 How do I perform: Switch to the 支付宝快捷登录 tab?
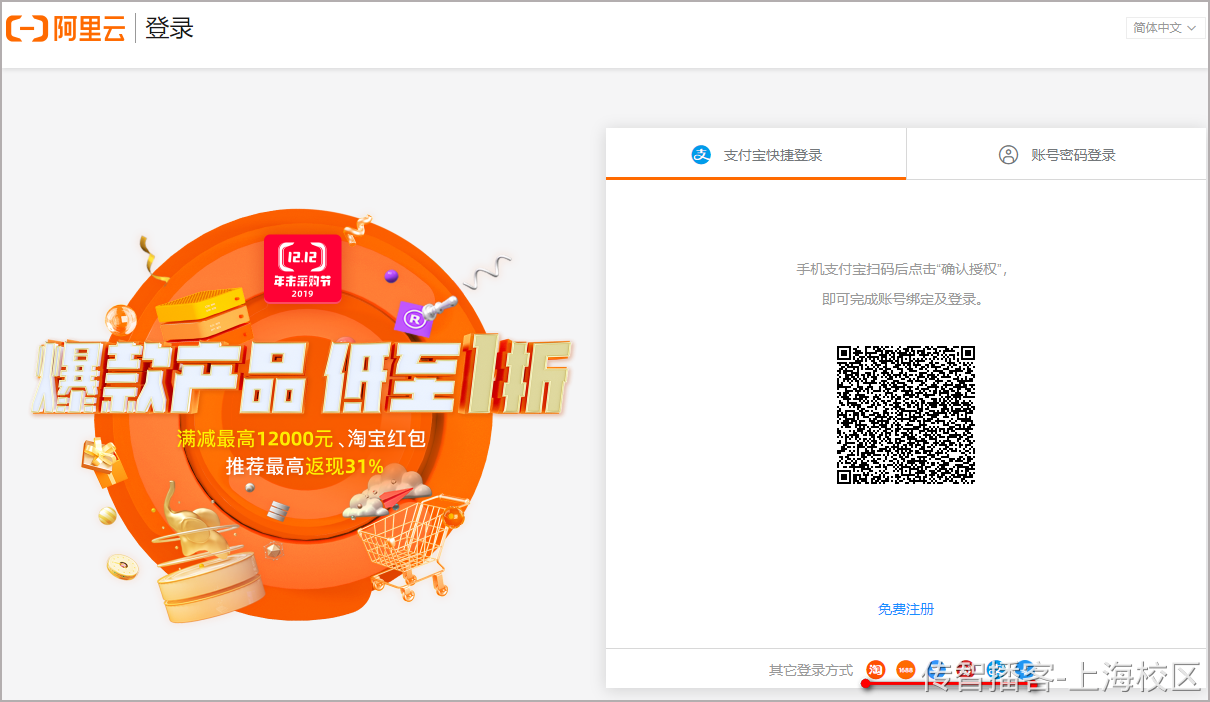(756, 154)
